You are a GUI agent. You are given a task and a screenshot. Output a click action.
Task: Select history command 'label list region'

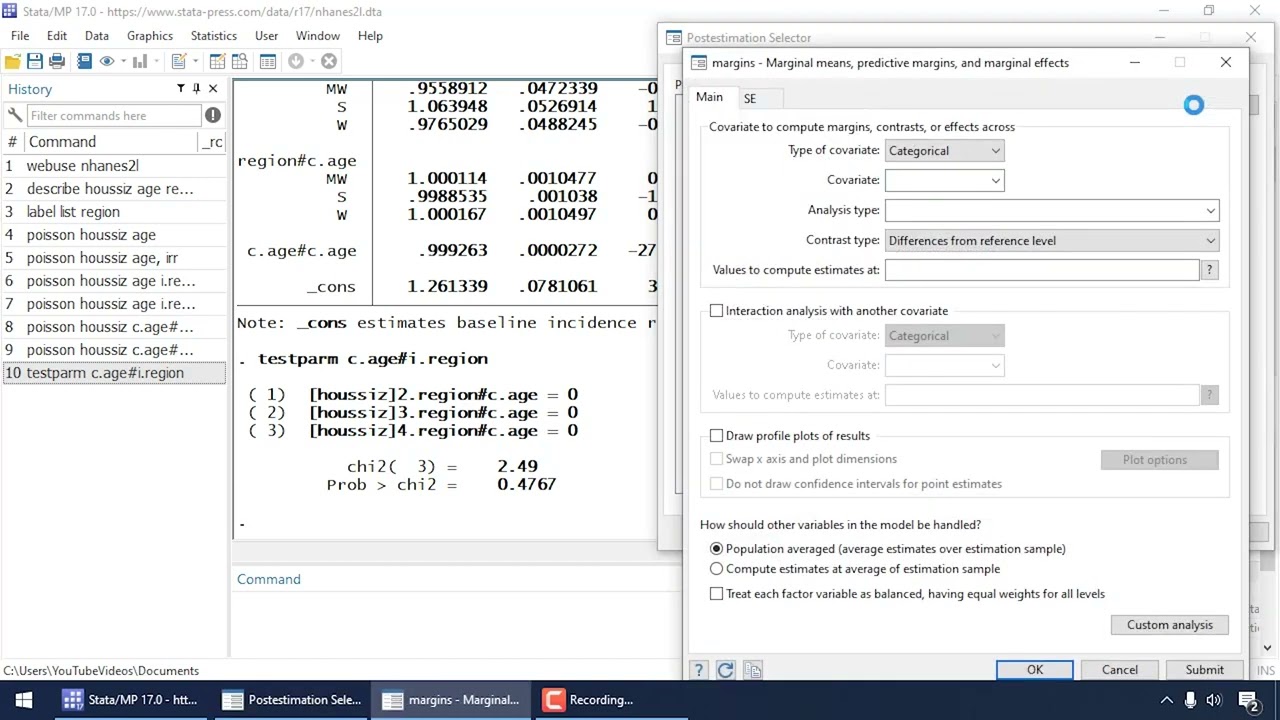pos(114,212)
